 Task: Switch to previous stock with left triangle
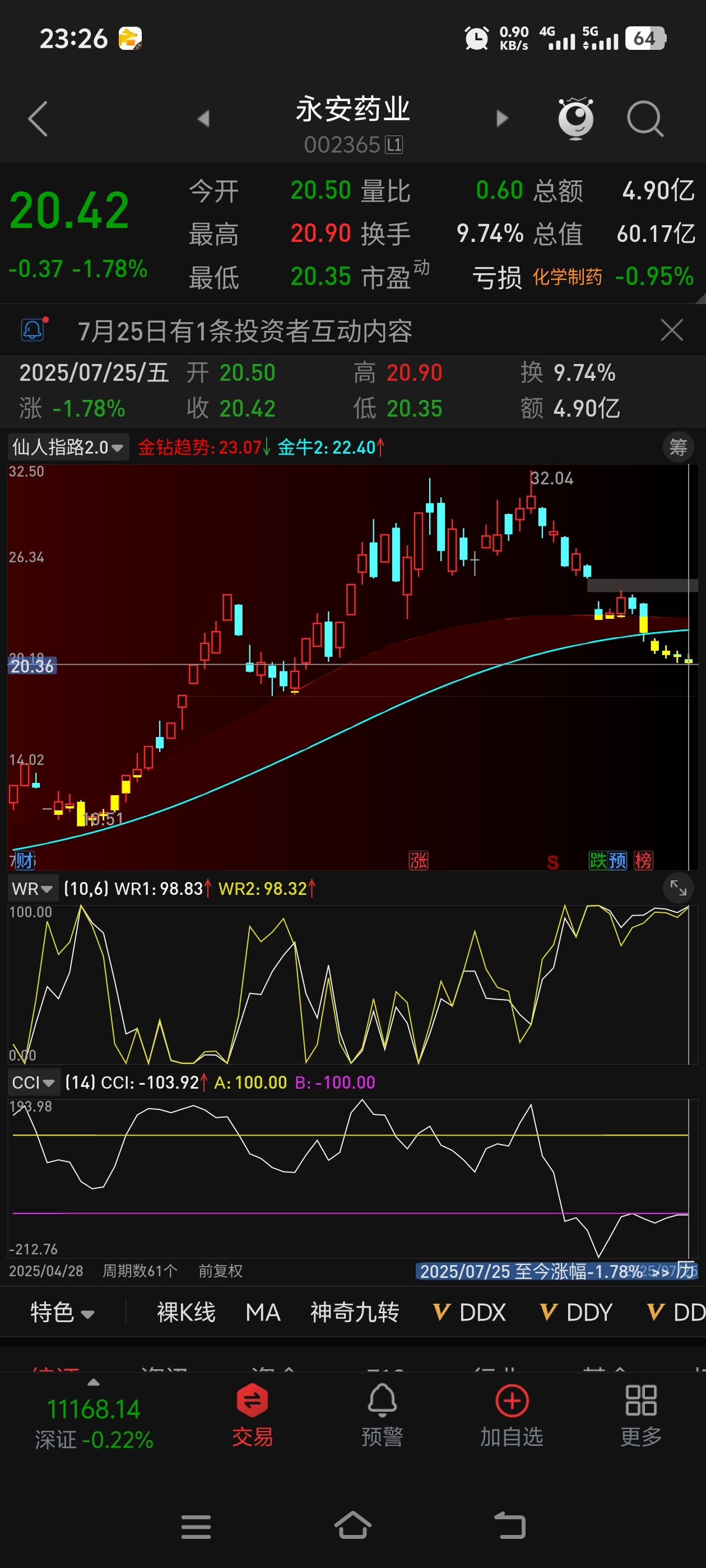[x=203, y=118]
